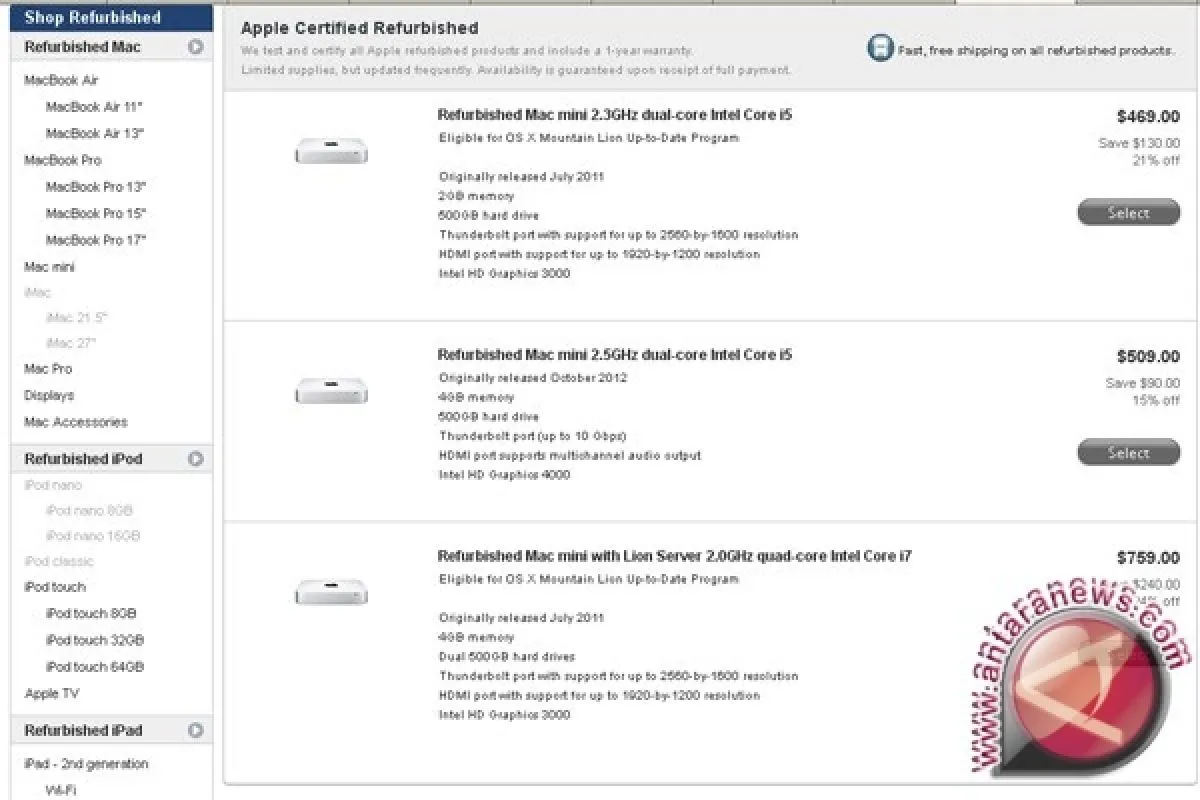Click the iPod classic sidebar entry
1200x800 pixels.
coord(58,561)
